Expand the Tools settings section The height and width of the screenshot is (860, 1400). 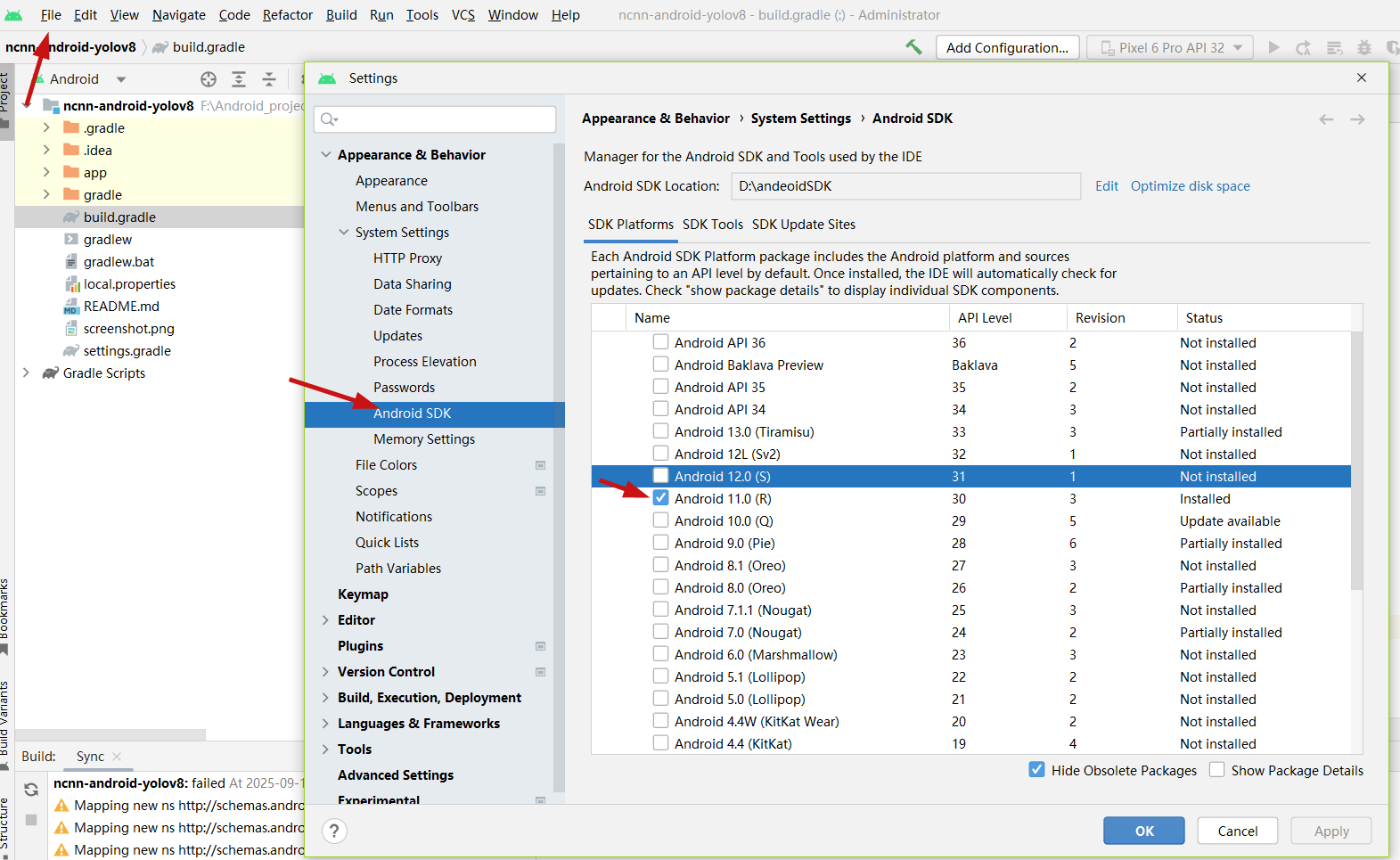pos(326,749)
